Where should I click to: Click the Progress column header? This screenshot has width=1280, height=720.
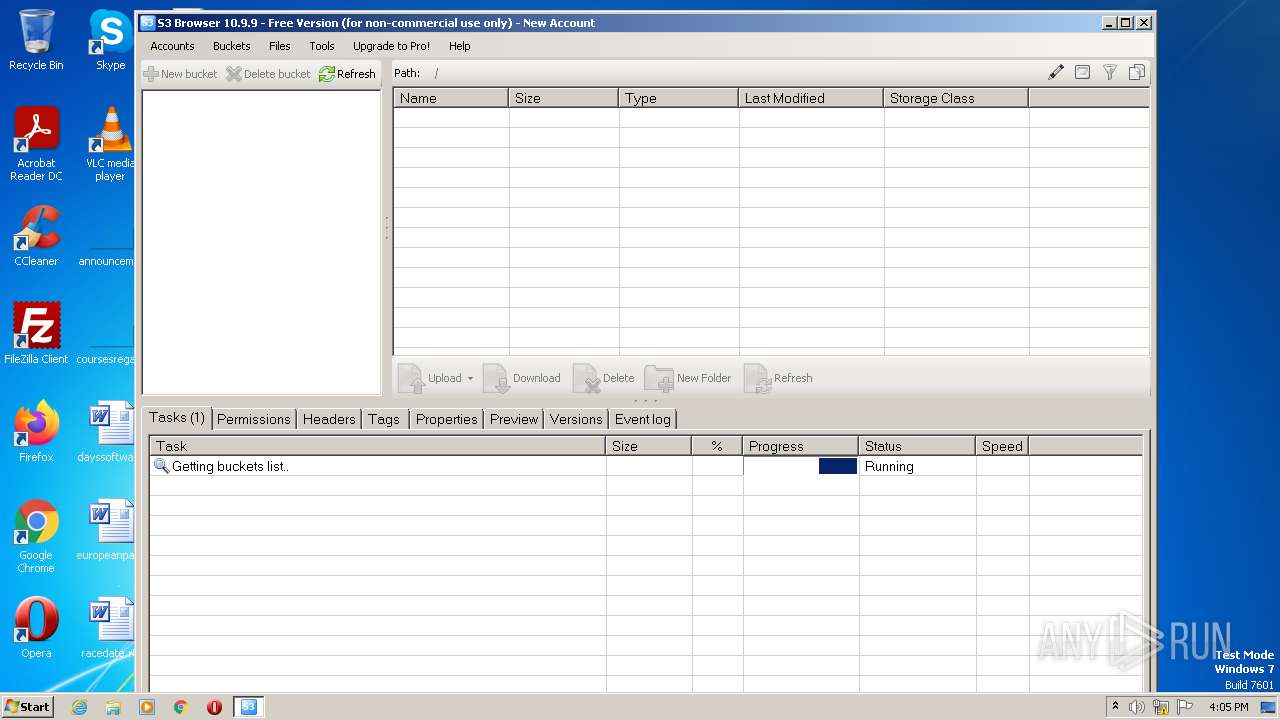801,446
